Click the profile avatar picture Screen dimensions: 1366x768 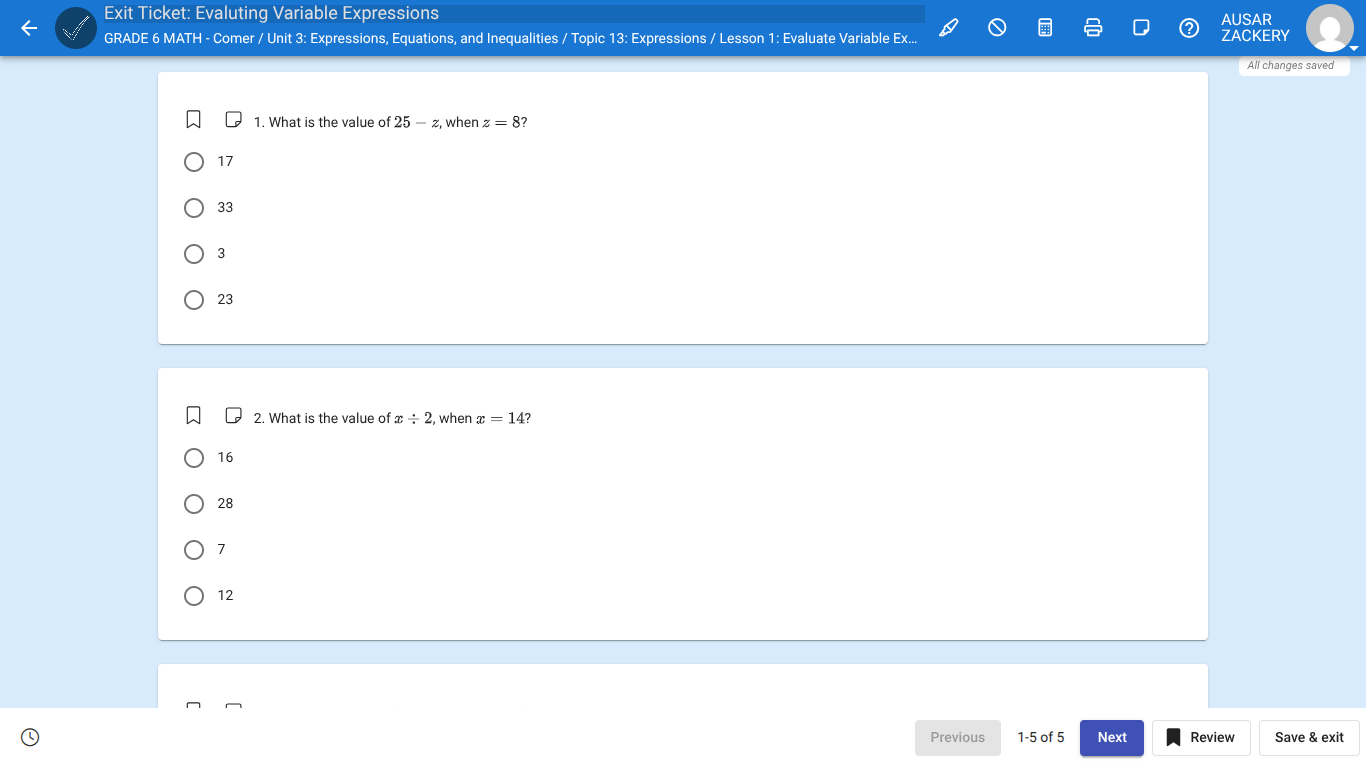pos(1330,28)
